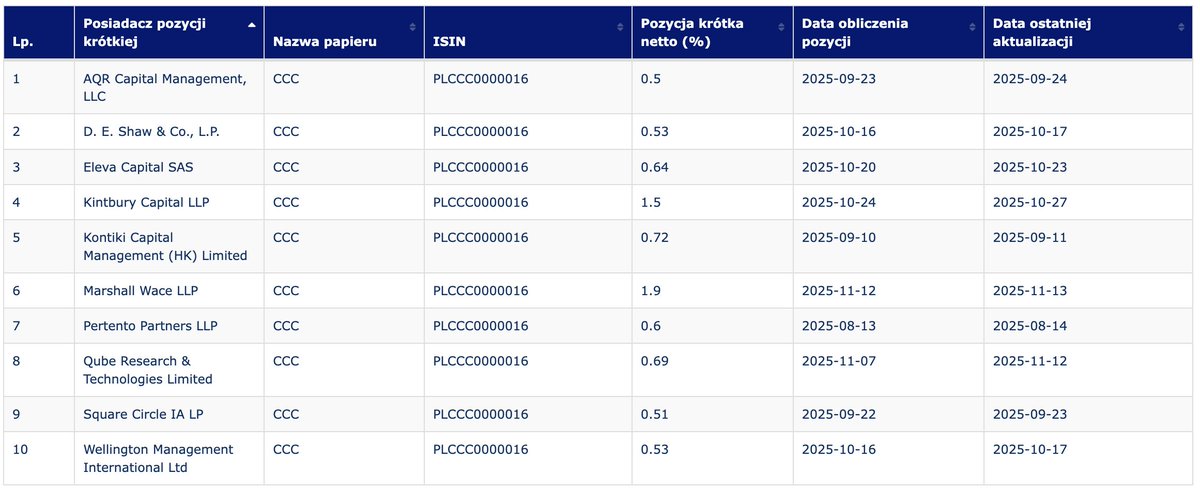This screenshot has width=1200, height=489.
Task: Click net short value 0.69
Action: pyautogui.click(x=655, y=361)
